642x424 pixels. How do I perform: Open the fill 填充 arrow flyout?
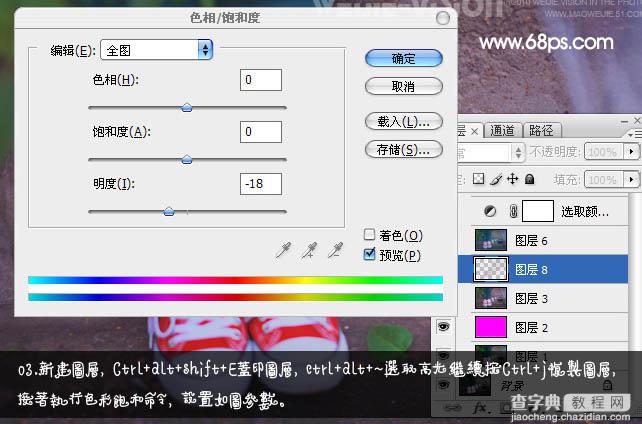pos(631,179)
